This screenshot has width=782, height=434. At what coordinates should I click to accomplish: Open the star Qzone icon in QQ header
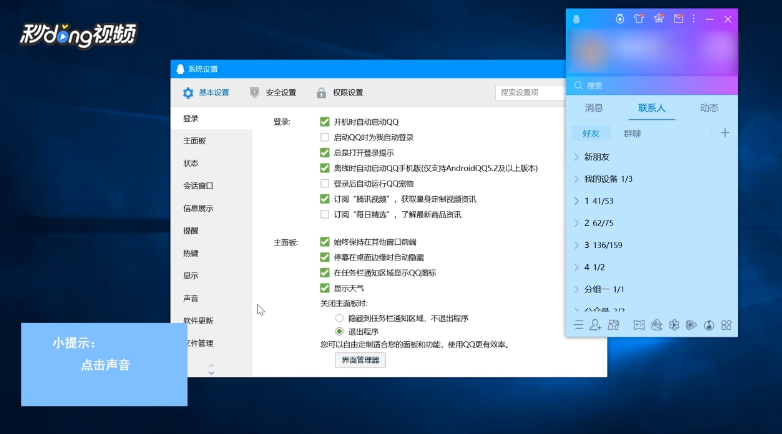click(x=659, y=19)
